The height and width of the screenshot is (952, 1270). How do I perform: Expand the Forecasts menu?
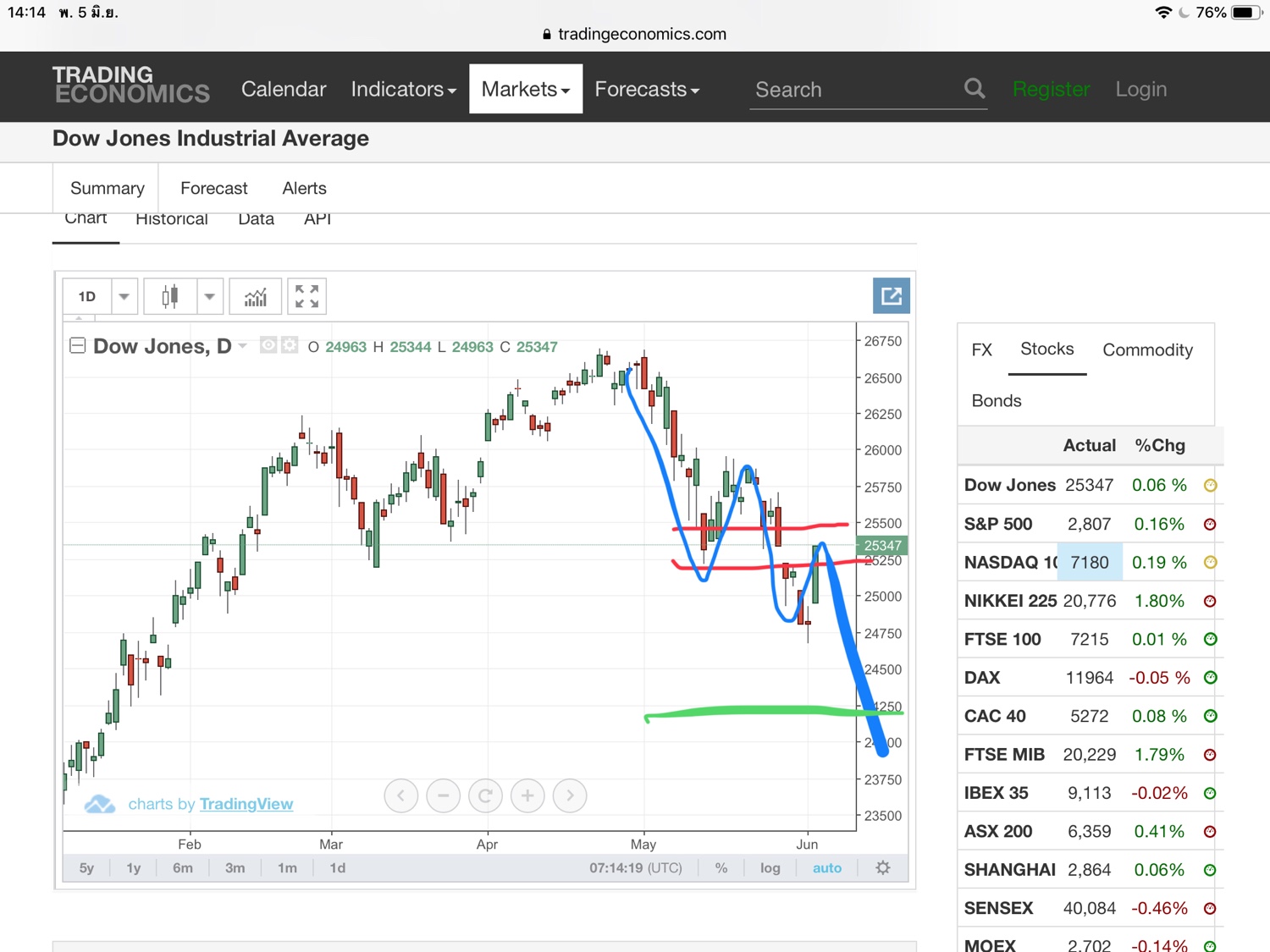tap(647, 89)
